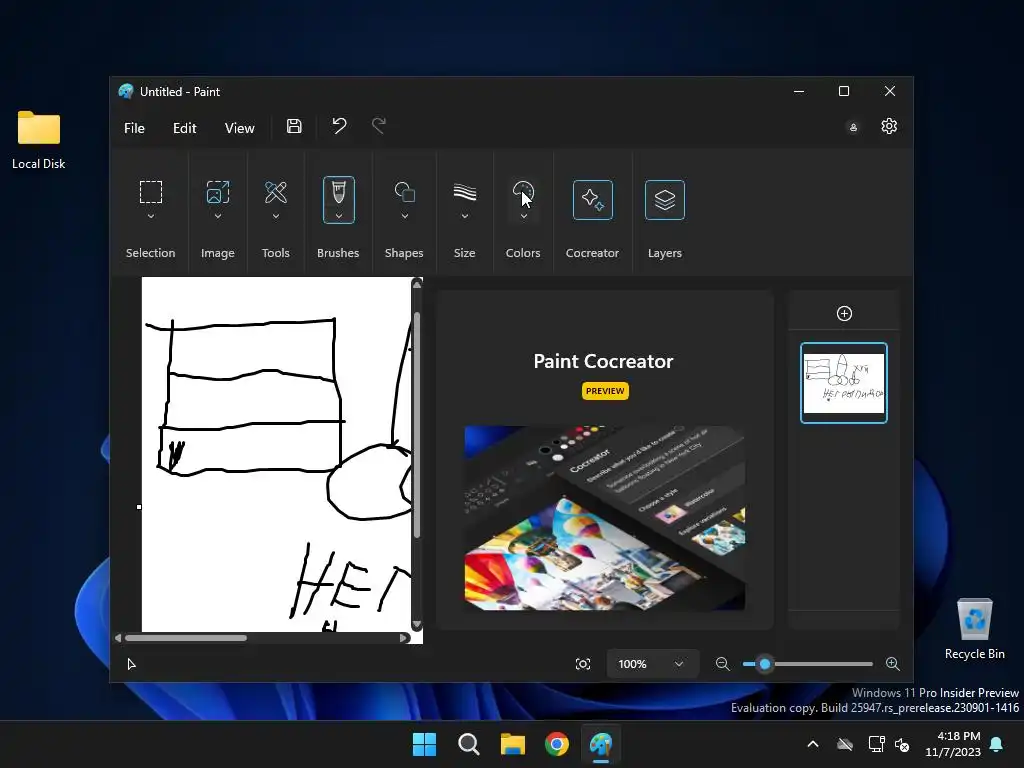Open the File menu
The width and height of the screenshot is (1024, 768).
click(135, 128)
